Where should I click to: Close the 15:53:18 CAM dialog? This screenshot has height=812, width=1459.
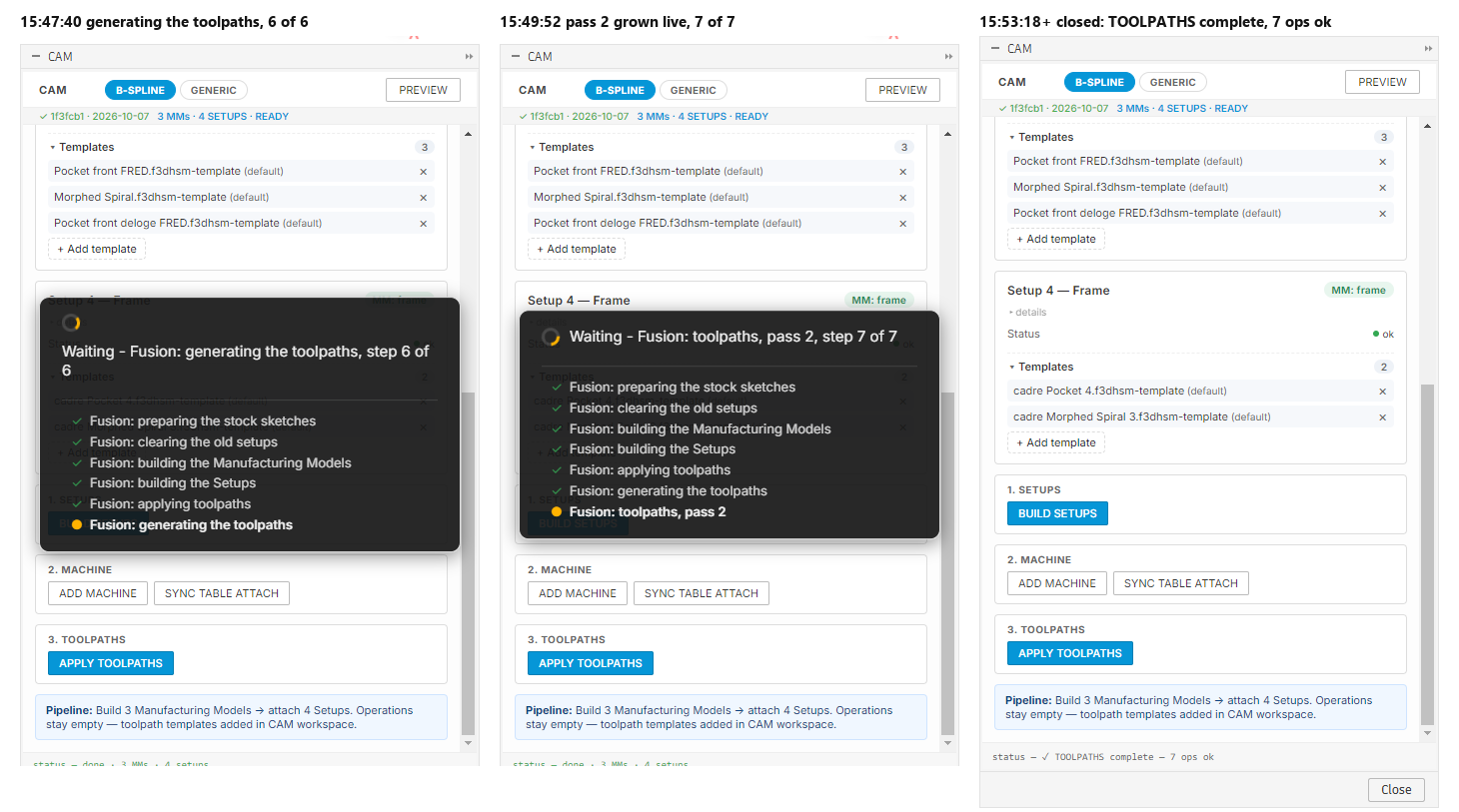1396,789
